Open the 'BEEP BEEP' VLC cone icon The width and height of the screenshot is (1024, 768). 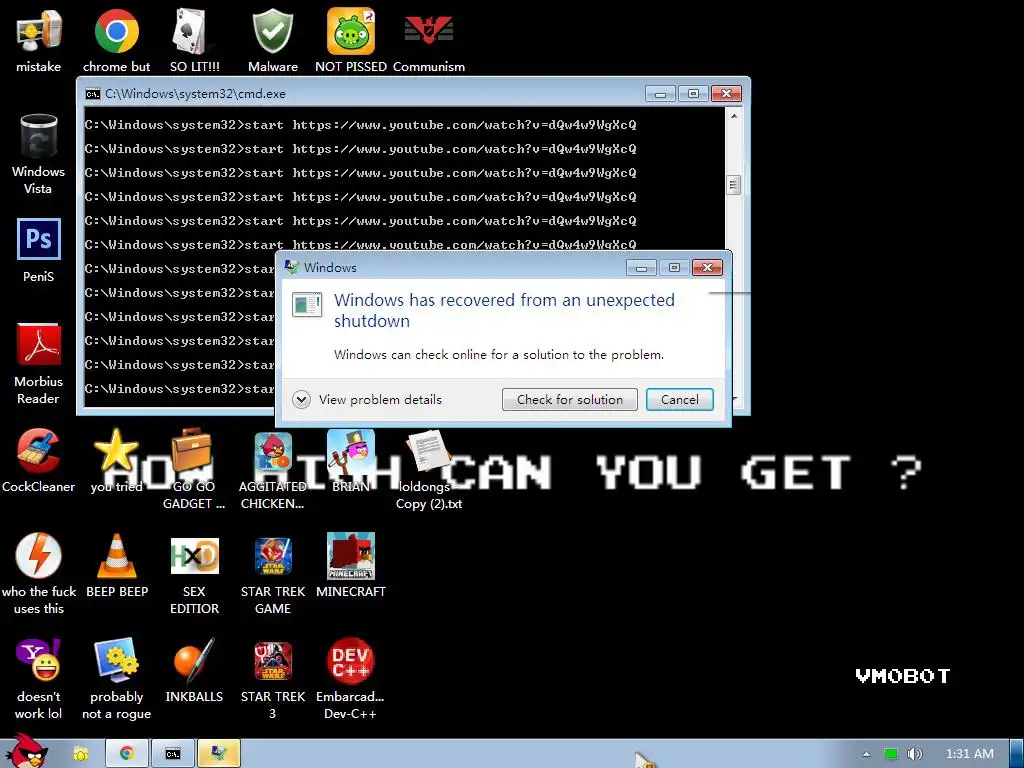coord(116,566)
